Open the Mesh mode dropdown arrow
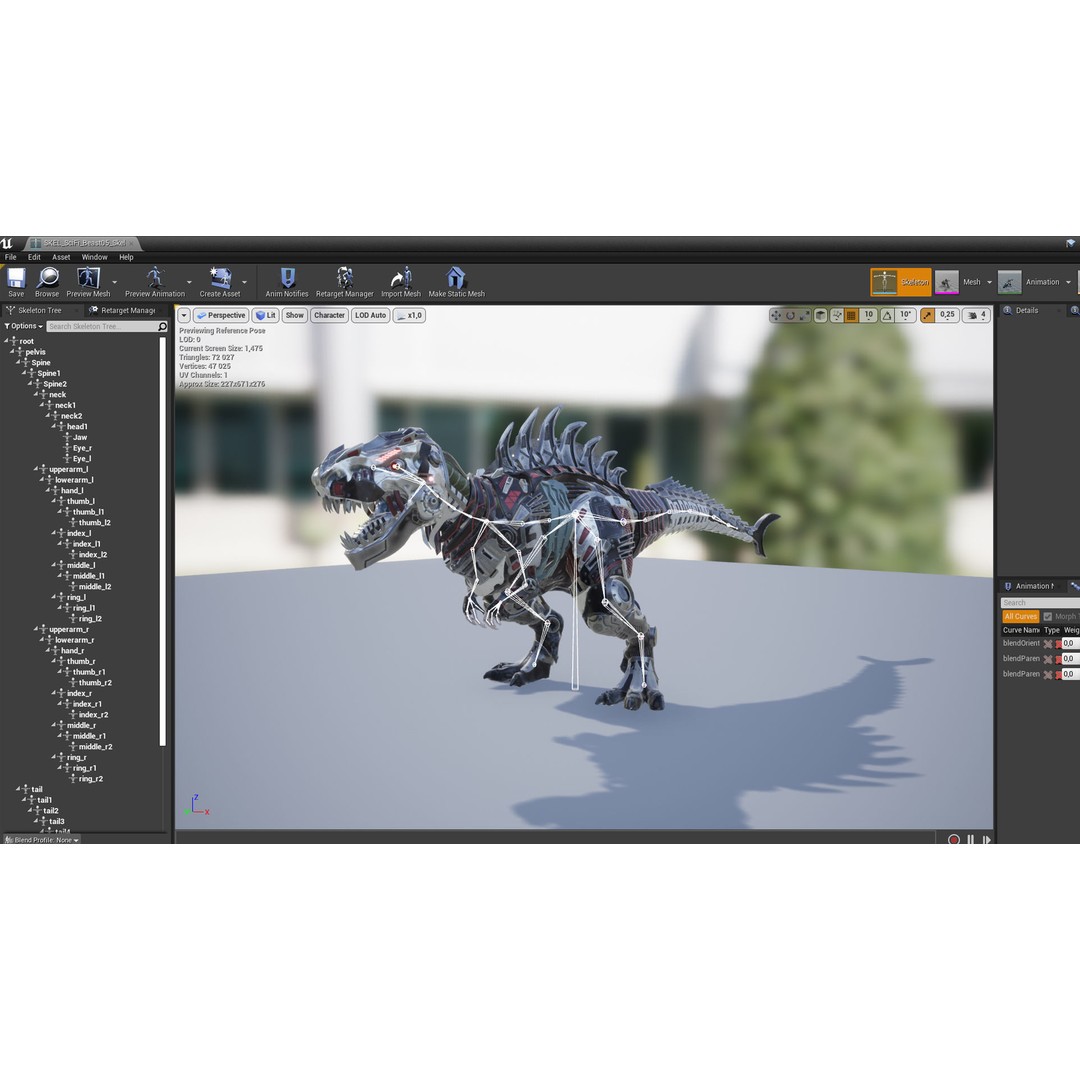The image size is (1080, 1080). [990, 282]
